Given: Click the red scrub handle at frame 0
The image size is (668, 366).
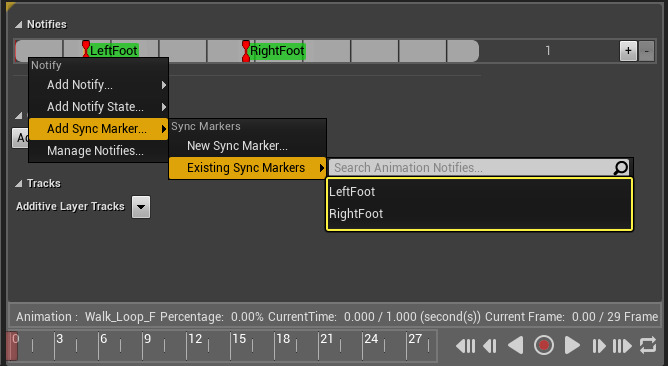Looking at the screenshot, I should click(12, 346).
